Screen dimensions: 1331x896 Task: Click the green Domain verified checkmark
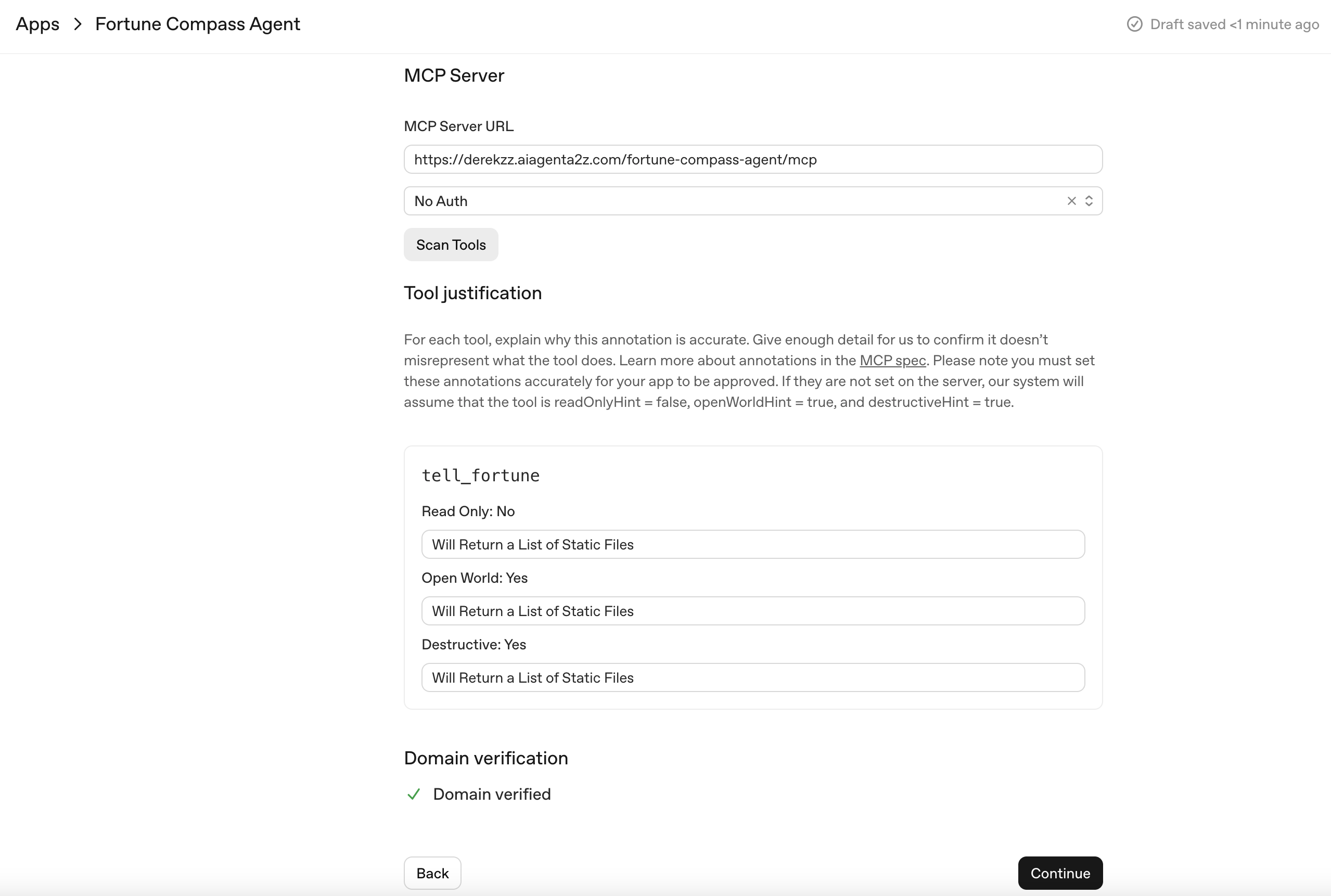point(414,793)
